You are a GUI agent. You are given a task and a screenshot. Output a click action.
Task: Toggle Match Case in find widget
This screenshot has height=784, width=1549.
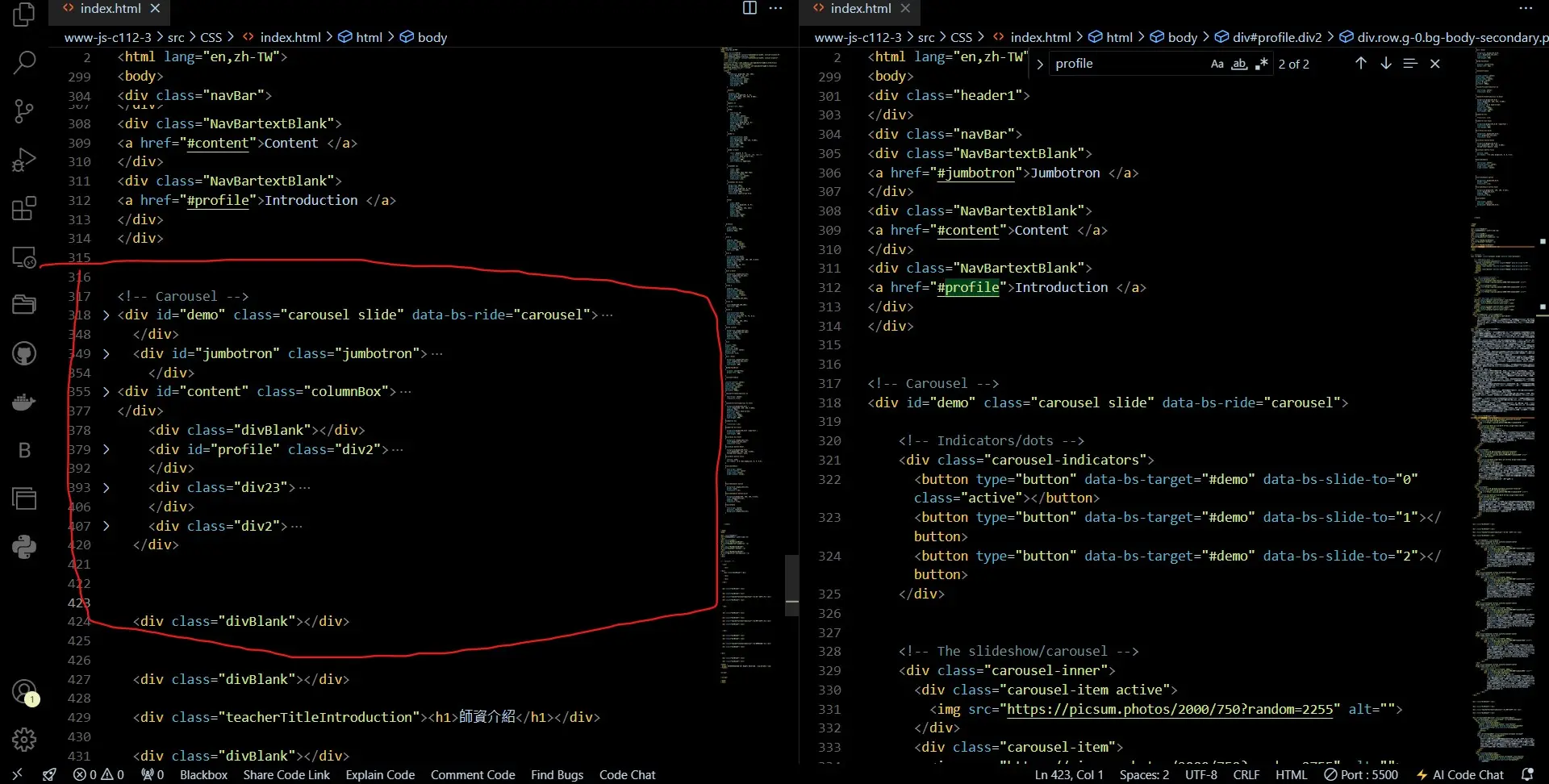1217,64
